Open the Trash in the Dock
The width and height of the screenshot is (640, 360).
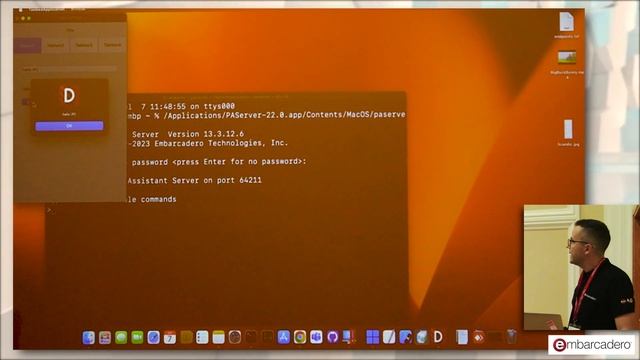511,337
